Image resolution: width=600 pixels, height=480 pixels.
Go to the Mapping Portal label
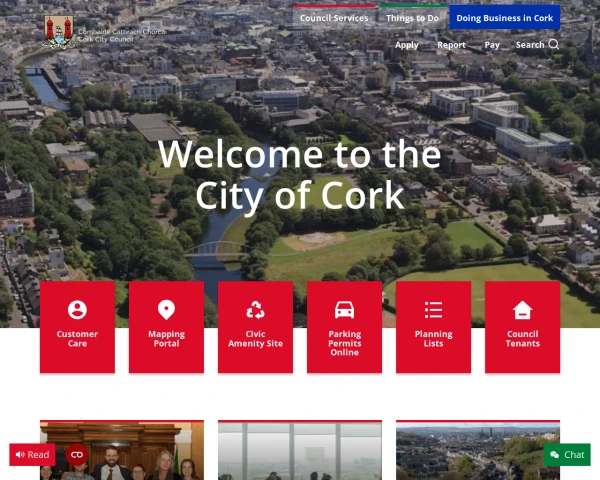(x=166, y=338)
